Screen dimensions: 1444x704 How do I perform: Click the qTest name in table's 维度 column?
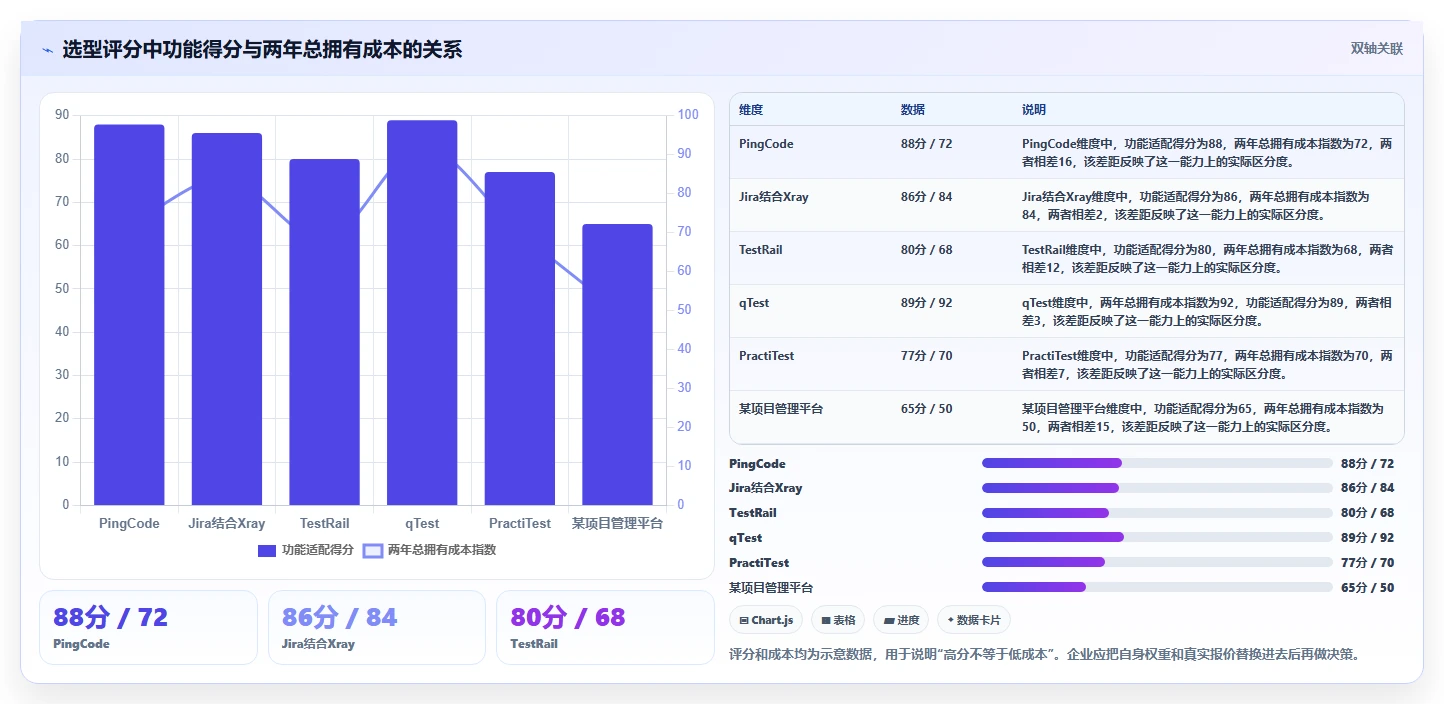click(754, 303)
